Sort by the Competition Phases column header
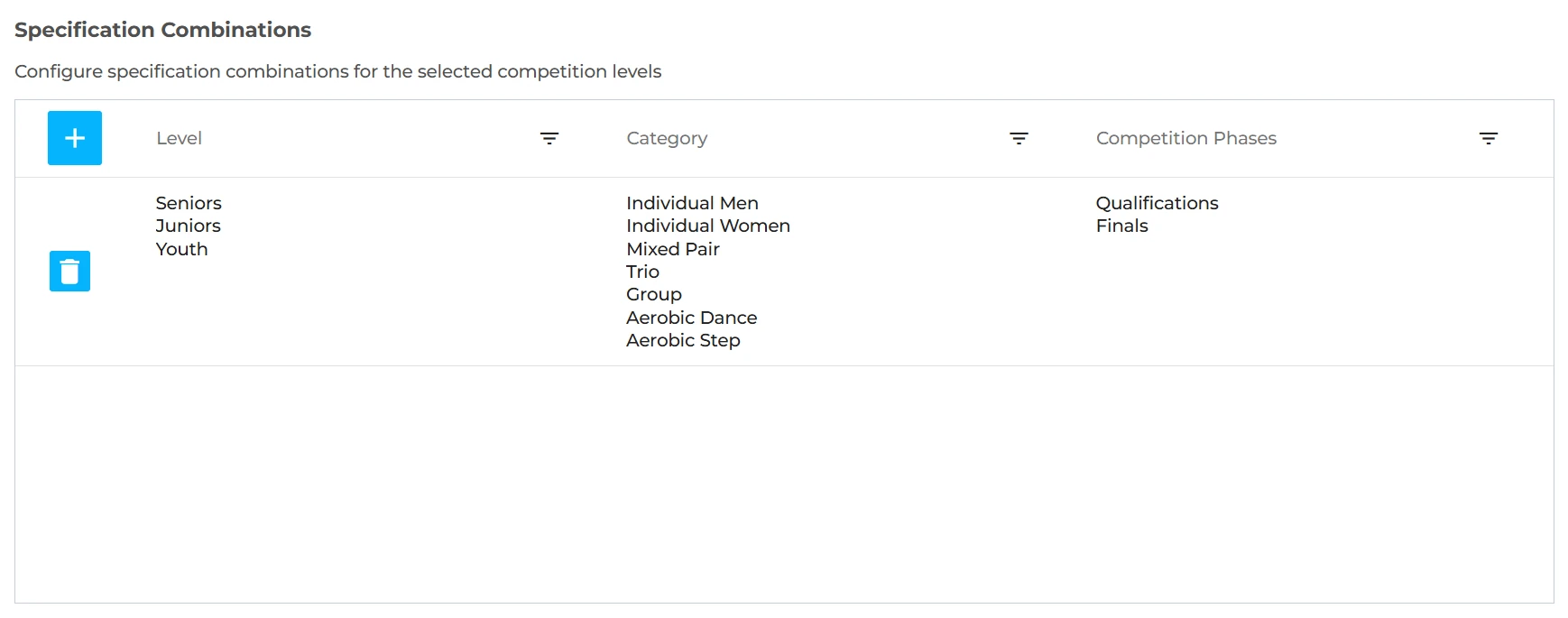The image size is (1568, 618). coord(1186,138)
